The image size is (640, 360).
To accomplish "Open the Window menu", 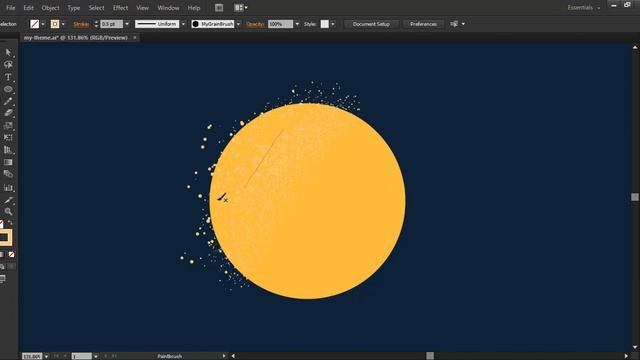I will 168,8.
